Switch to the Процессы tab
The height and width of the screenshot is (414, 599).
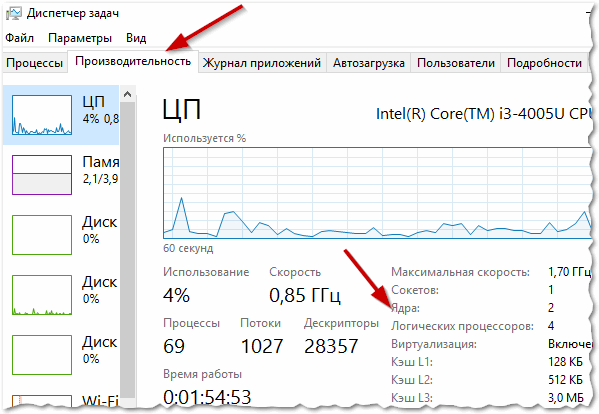tap(34, 63)
